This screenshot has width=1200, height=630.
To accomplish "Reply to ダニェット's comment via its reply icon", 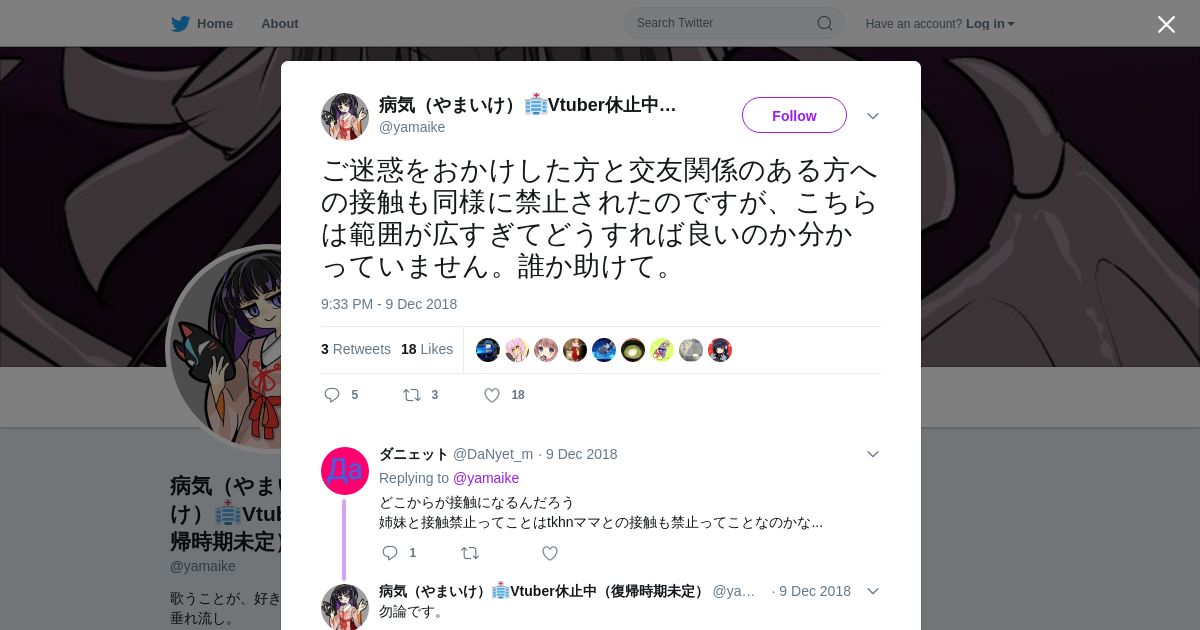I will click(390, 553).
